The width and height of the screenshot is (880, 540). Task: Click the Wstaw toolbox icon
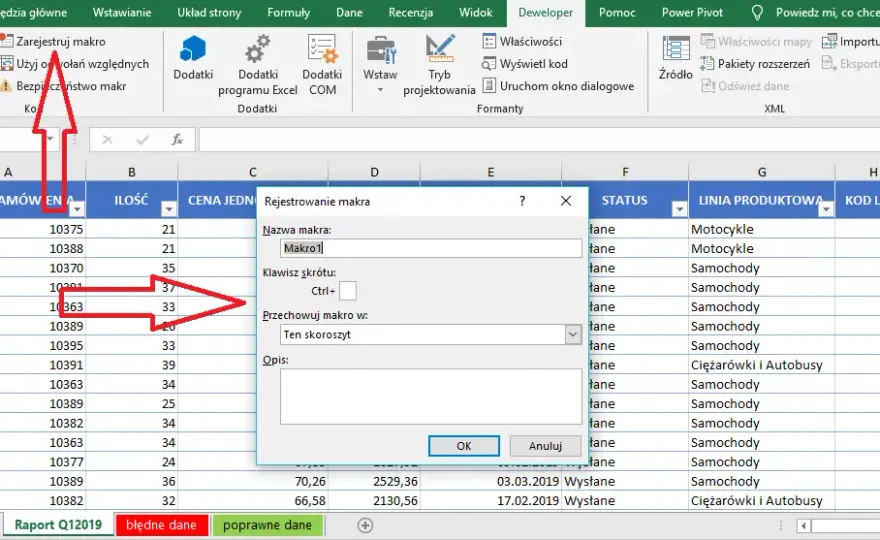click(381, 51)
